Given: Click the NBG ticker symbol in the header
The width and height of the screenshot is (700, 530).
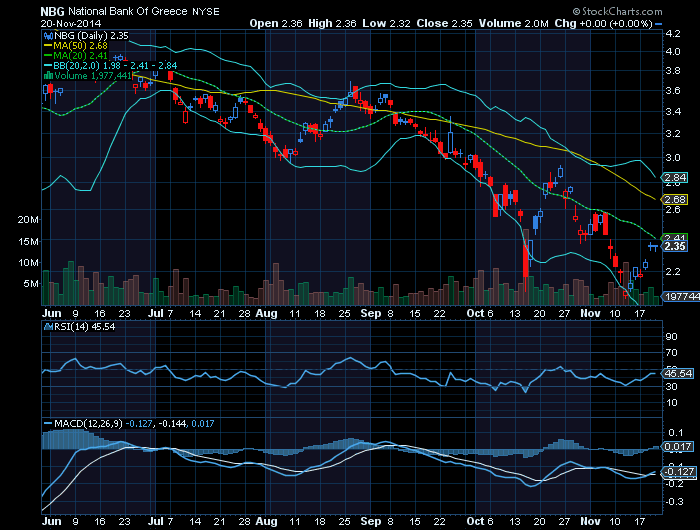Looking at the screenshot, I should click(52, 12).
